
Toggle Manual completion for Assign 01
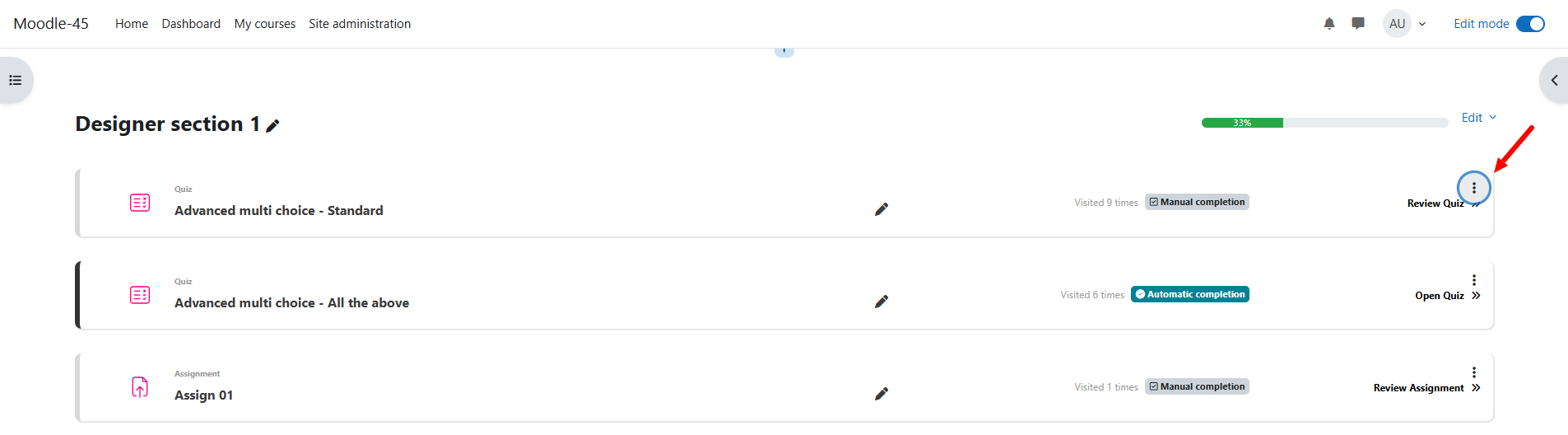click(x=1197, y=386)
